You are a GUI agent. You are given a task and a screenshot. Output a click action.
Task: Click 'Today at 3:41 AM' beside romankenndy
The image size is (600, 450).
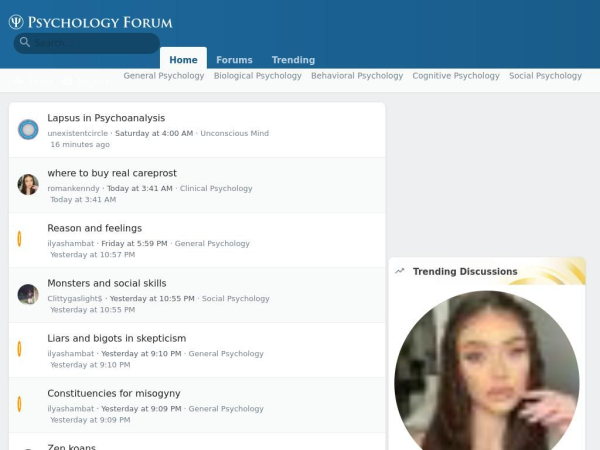coord(140,188)
